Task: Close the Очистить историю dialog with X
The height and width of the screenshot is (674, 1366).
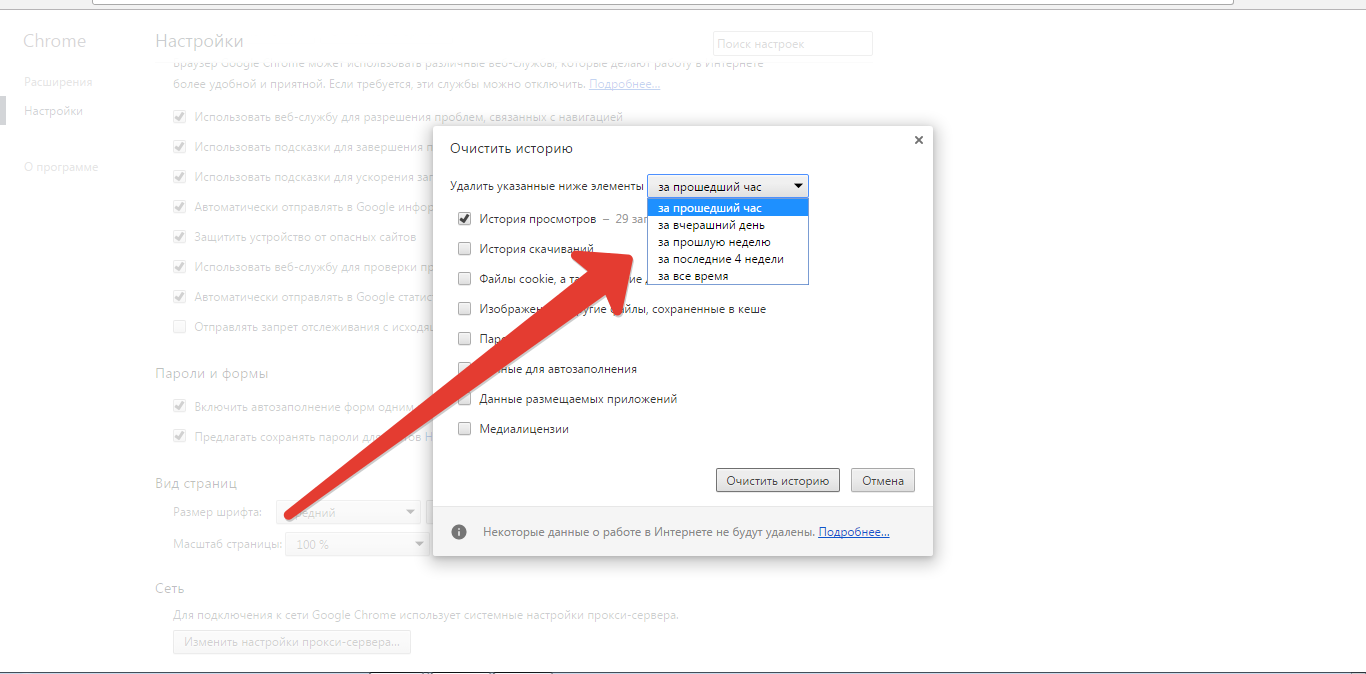Action: click(918, 141)
